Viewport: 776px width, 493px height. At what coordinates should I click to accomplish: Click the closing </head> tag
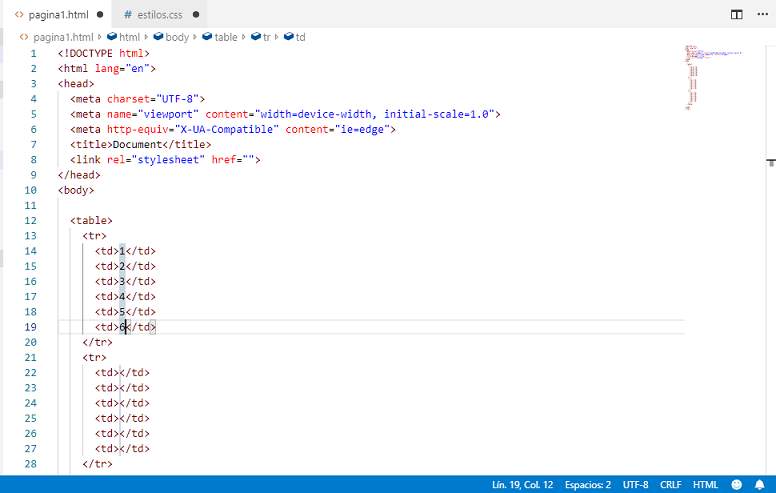coord(79,175)
